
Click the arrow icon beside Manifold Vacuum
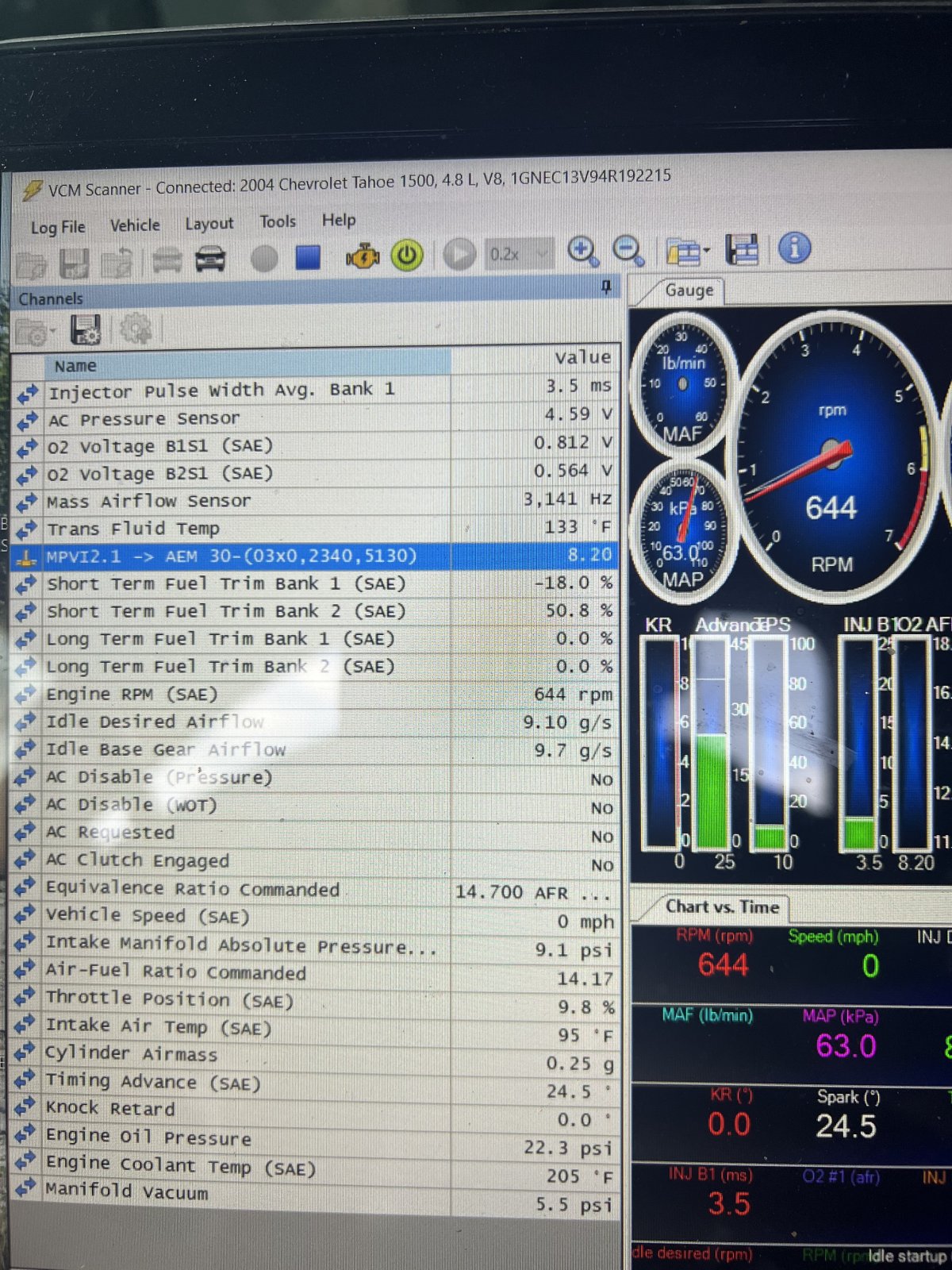(x=25, y=1188)
